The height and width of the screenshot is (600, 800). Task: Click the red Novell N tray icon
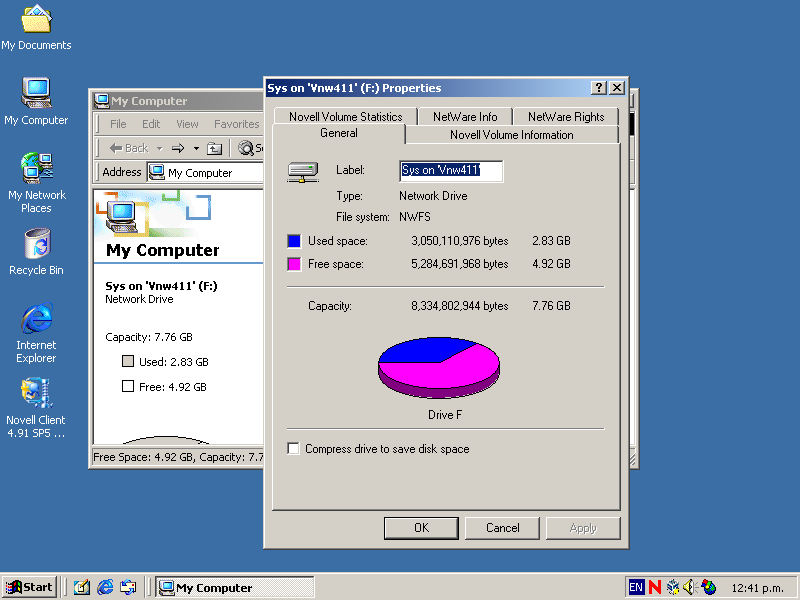655,587
